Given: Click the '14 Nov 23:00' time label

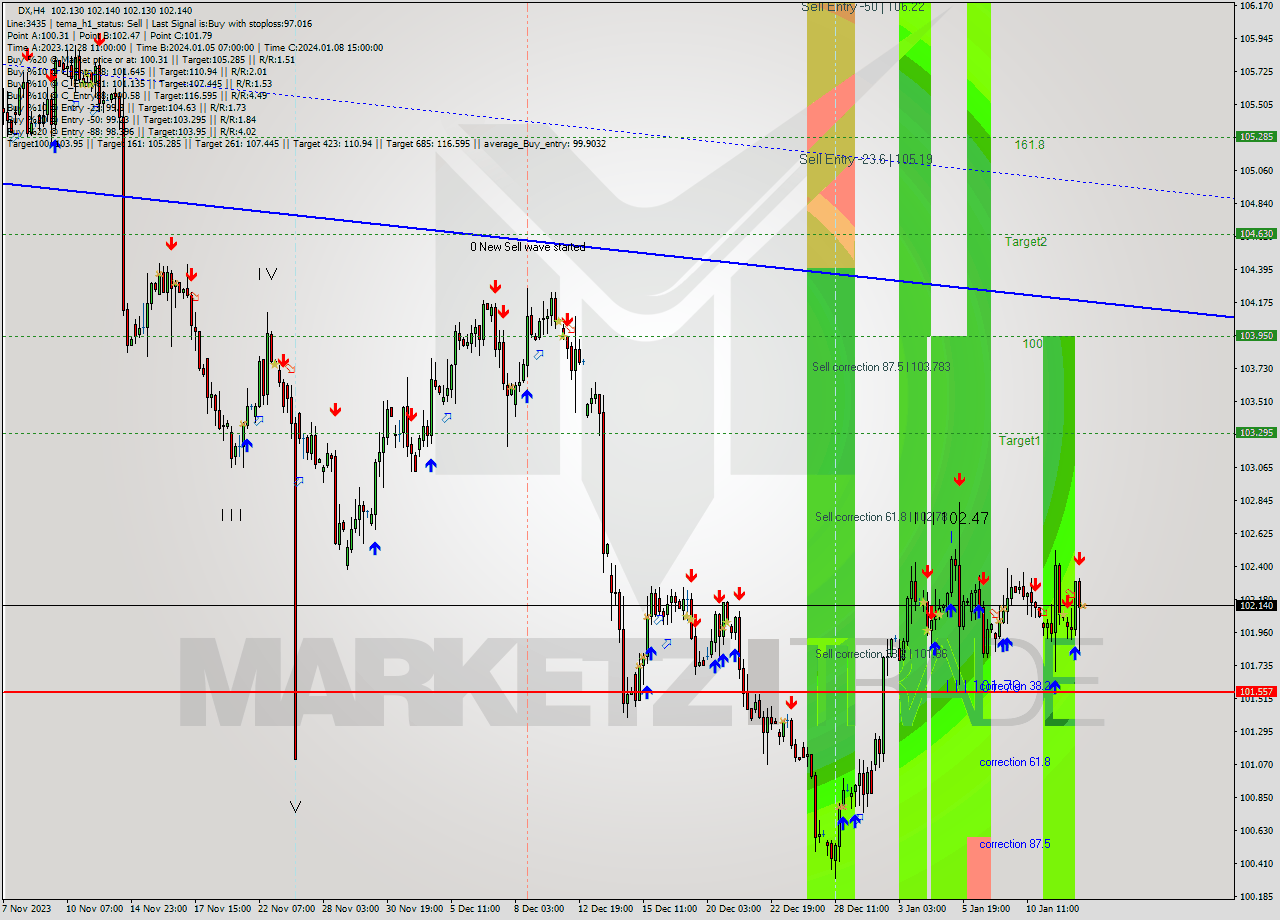Looking at the screenshot, I should [x=160, y=909].
